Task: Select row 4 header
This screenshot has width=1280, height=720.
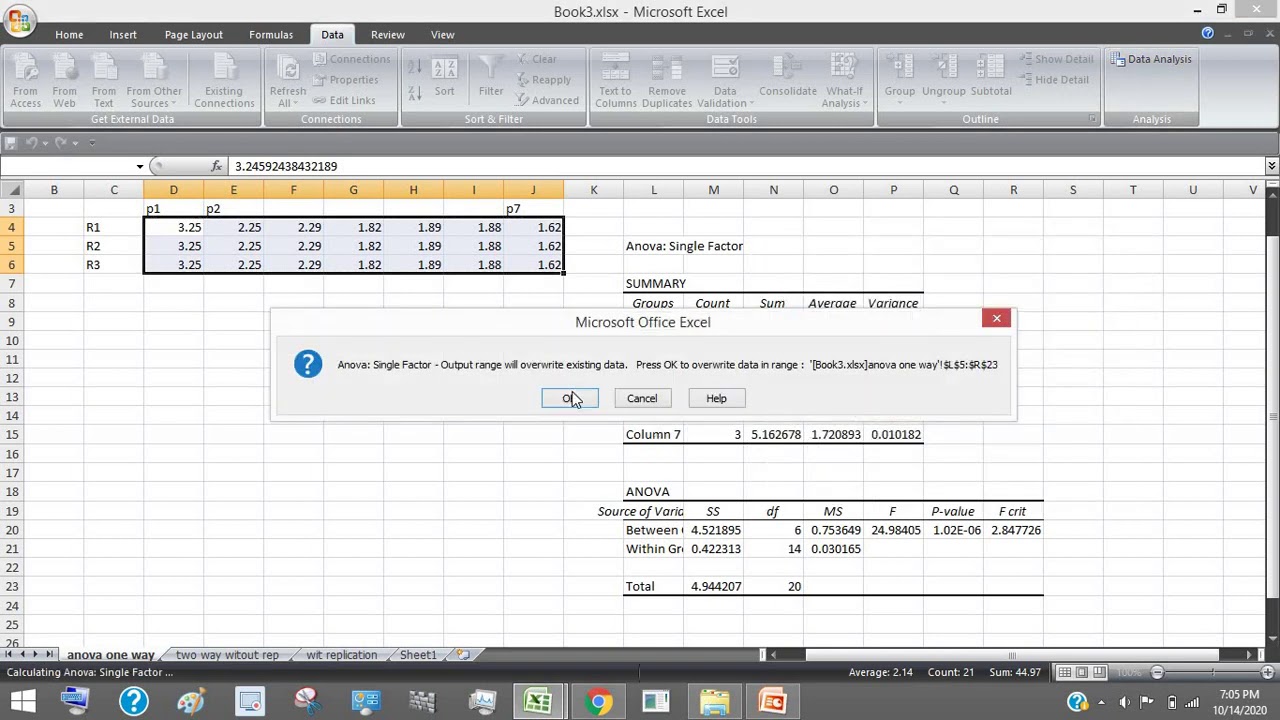Action: pos(11,227)
